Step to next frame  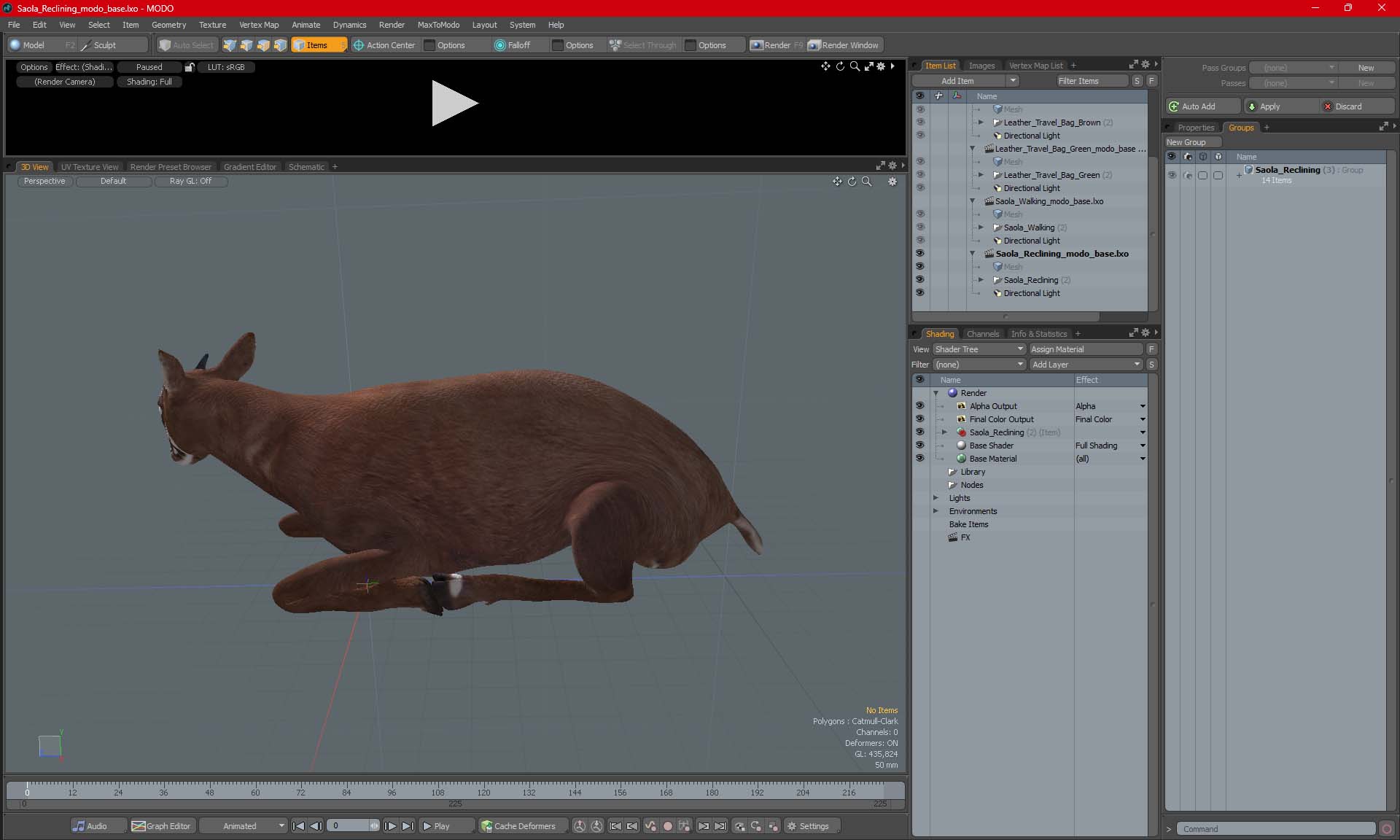click(x=391, y=826)
